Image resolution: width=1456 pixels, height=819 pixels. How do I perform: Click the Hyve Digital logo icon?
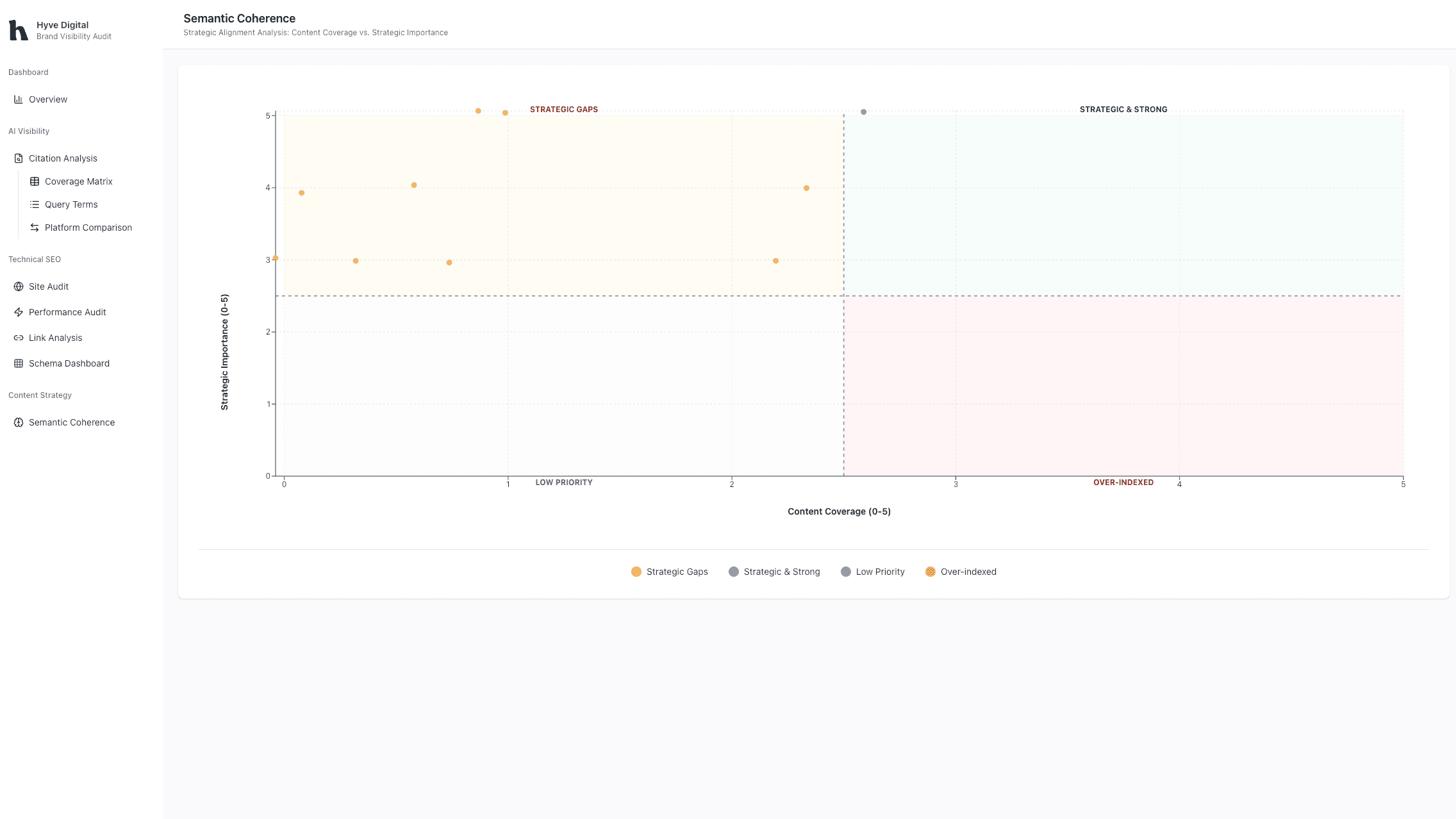pyautogui.click(x=18, y=30)
